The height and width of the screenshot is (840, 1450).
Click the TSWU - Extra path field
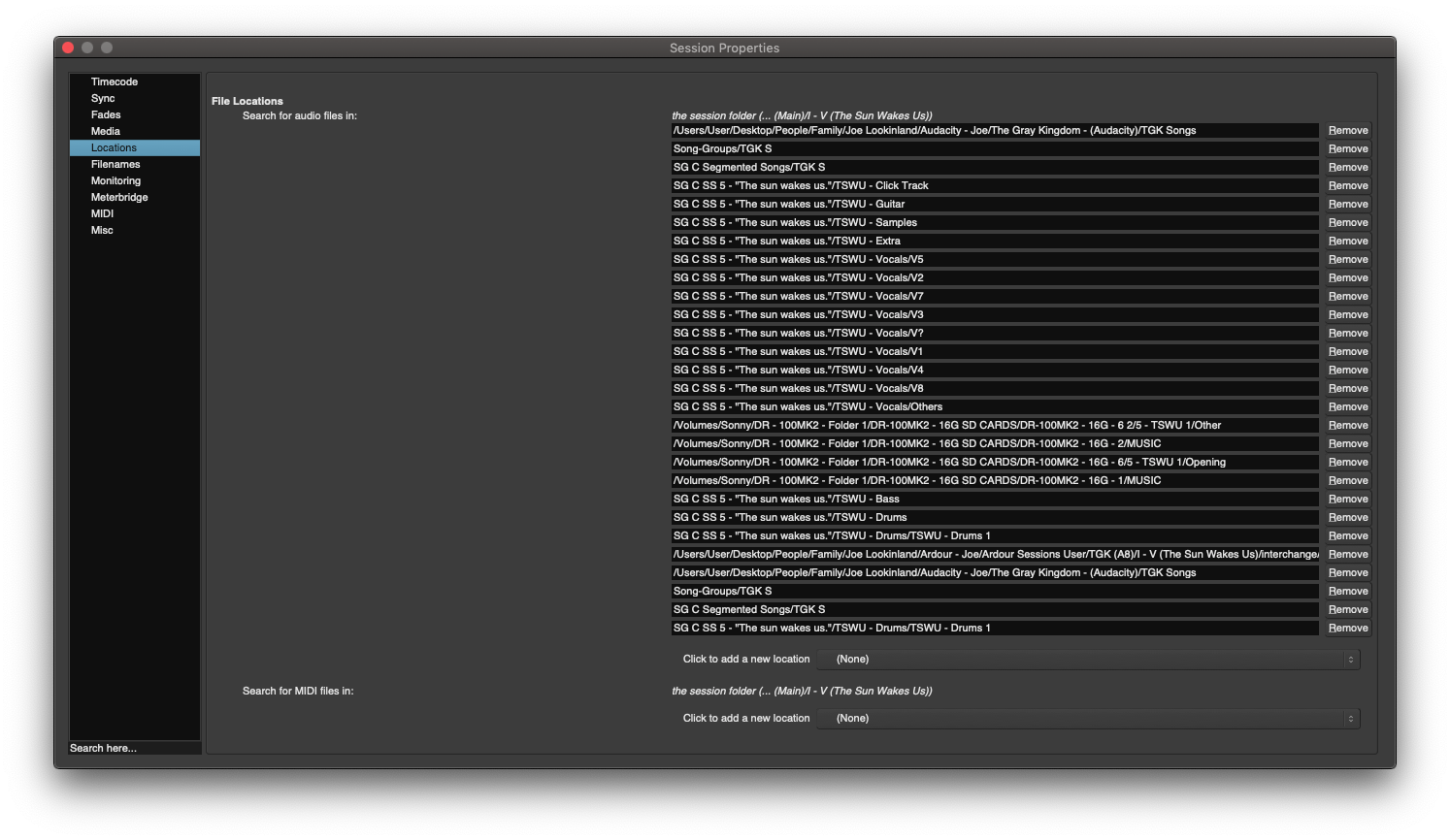pos(994,242)
